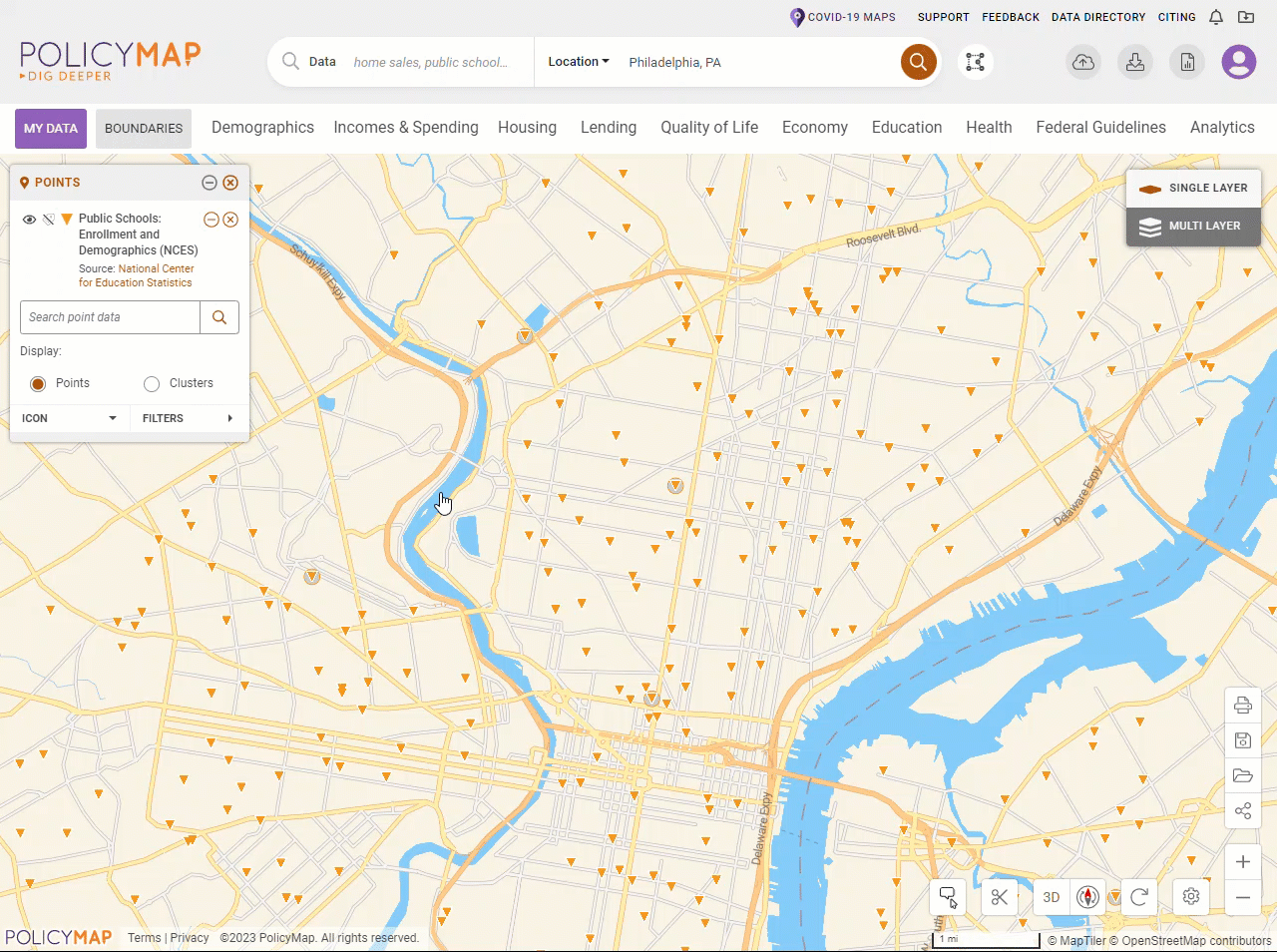Click the download data tray icon
Screen dimensions: 1277x952
tap(1135, 63)
